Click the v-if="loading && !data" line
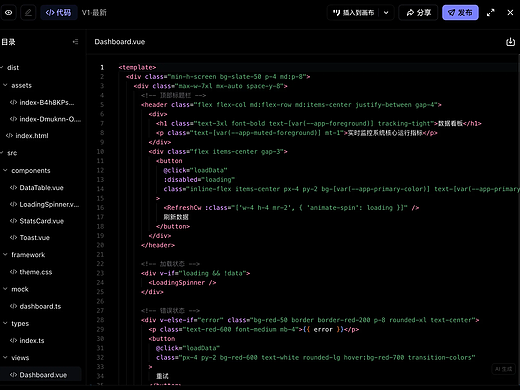Screen dimensions: 520x390 [x=195, y=273]
